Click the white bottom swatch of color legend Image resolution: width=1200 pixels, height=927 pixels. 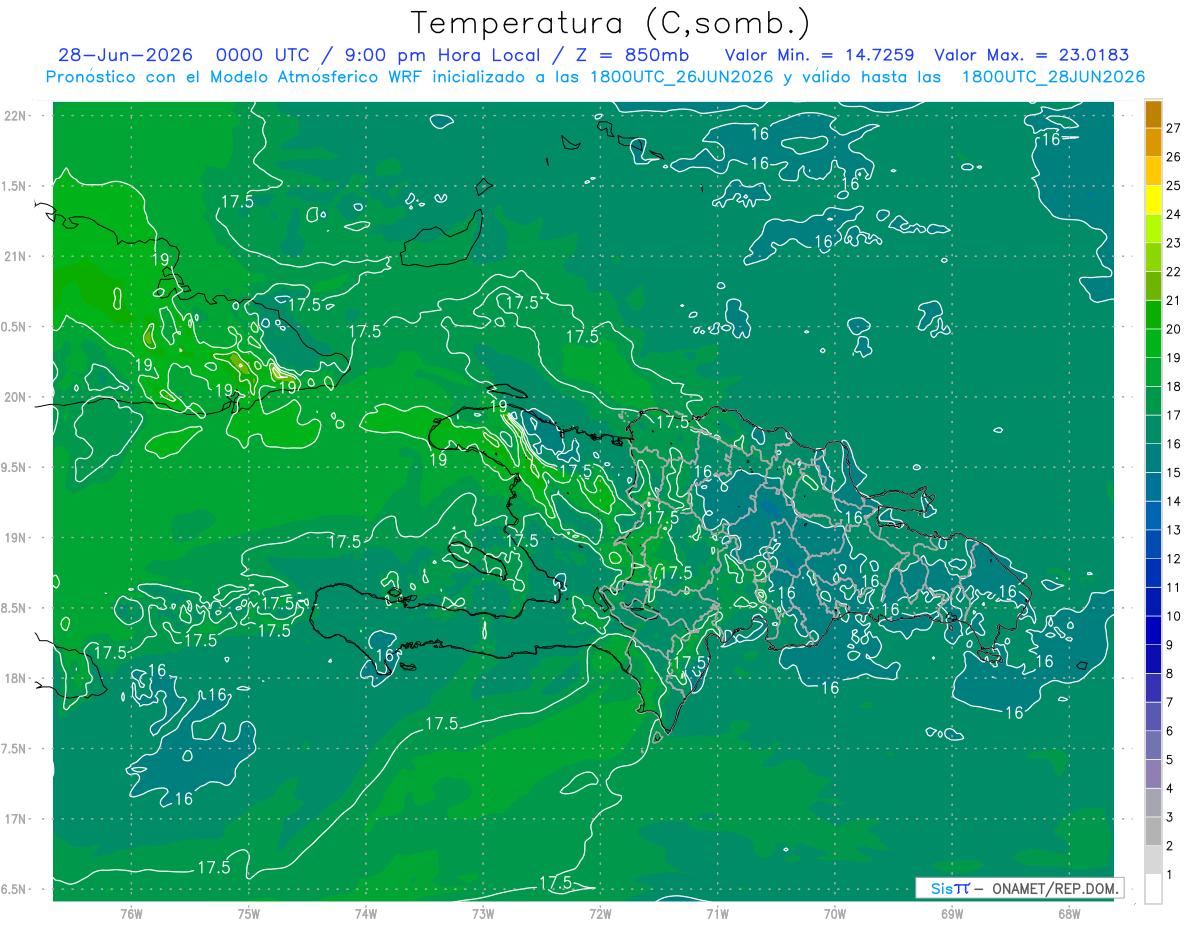1153,889
